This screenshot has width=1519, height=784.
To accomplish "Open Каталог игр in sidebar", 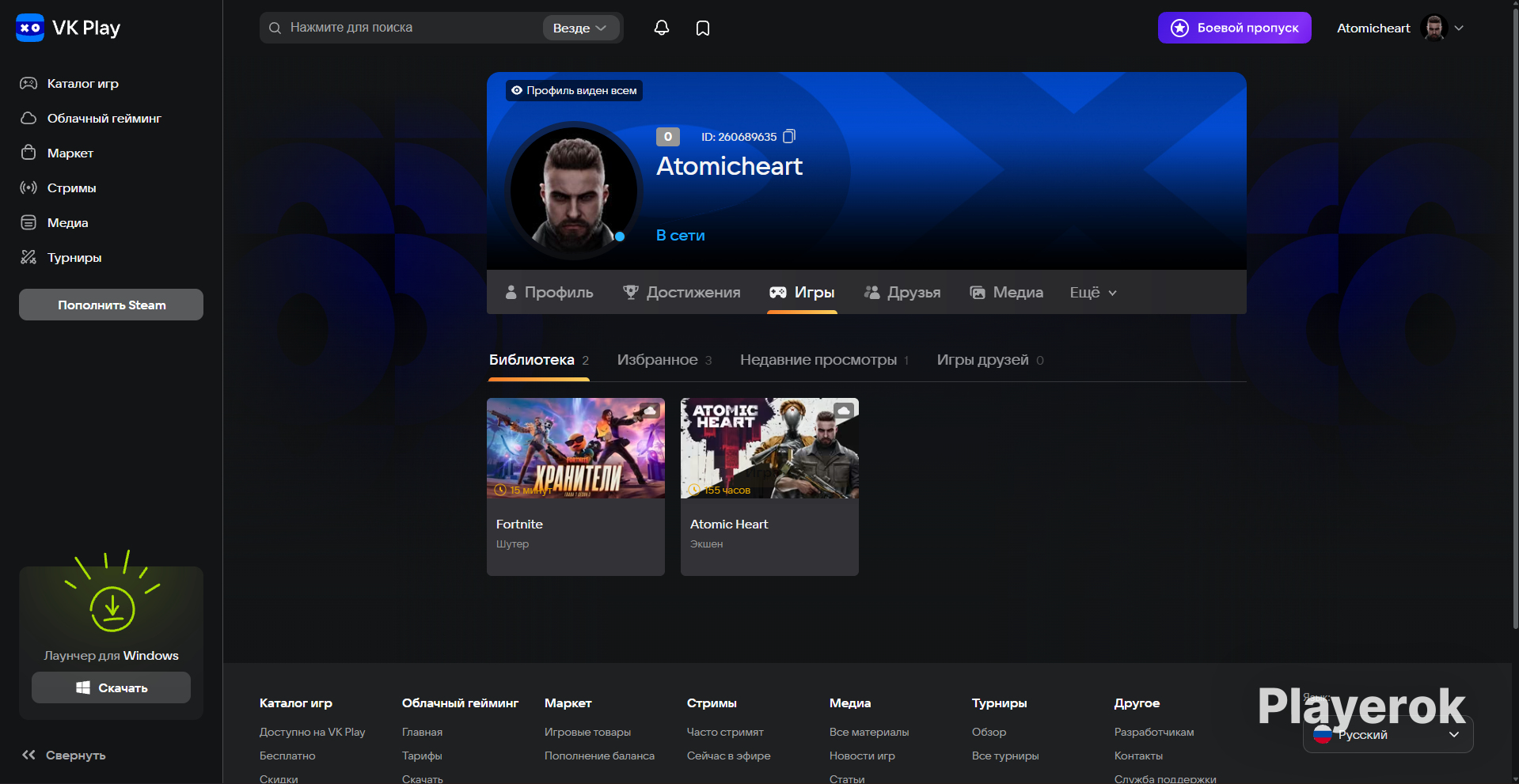I will (x=83, y=83).
